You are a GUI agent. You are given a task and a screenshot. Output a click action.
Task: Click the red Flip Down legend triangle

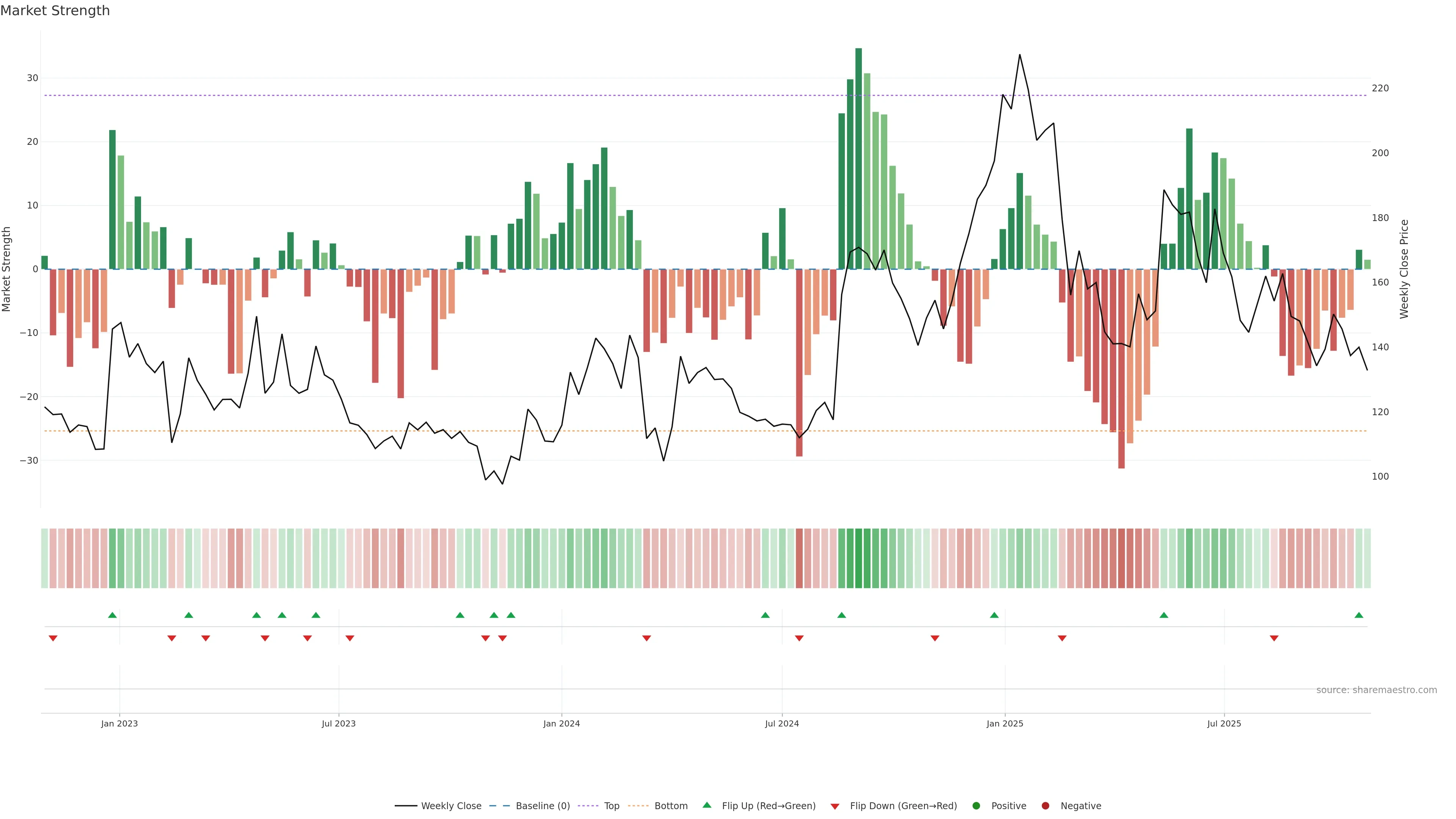tap(835, 806)
